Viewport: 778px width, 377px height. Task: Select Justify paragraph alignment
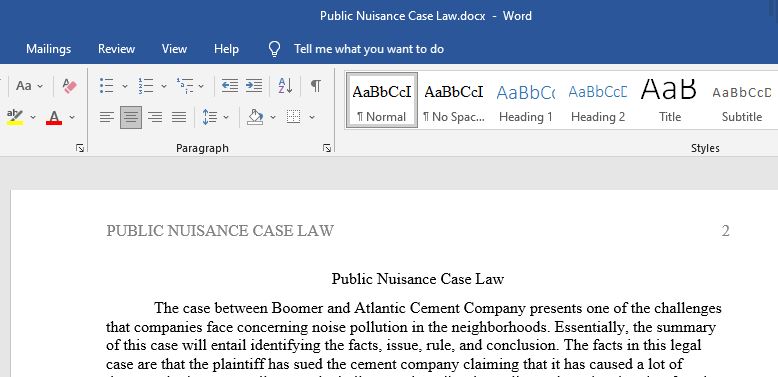pyautogui.click(x=179, y=117)
